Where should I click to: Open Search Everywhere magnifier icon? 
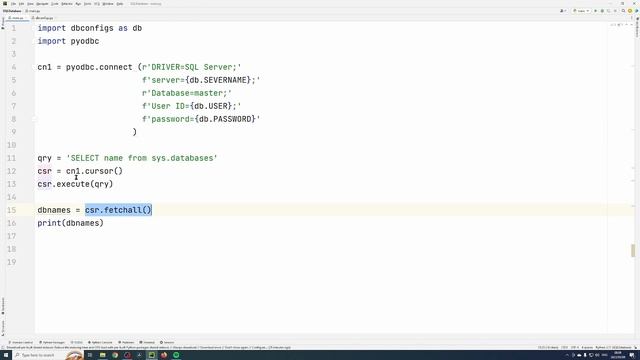click(x=623, y=11)
